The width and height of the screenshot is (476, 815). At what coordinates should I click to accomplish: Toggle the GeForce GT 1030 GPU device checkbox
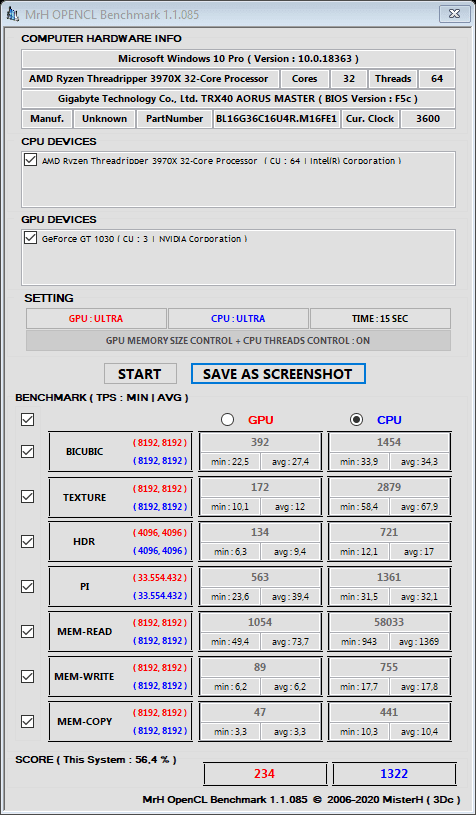[30, 238]
